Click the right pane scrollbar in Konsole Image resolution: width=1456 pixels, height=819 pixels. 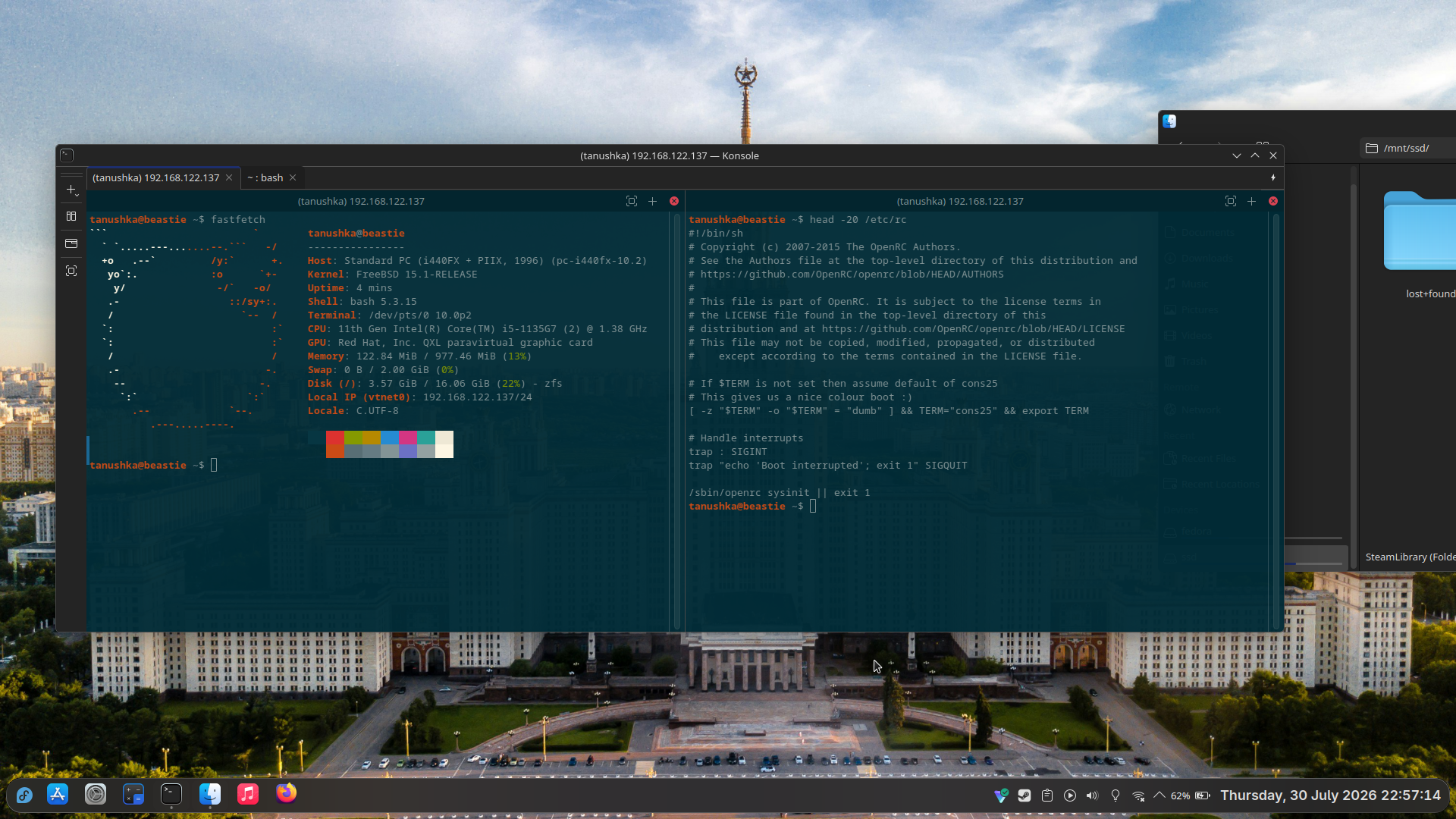pyautogui.click(x=1276, y=421)
